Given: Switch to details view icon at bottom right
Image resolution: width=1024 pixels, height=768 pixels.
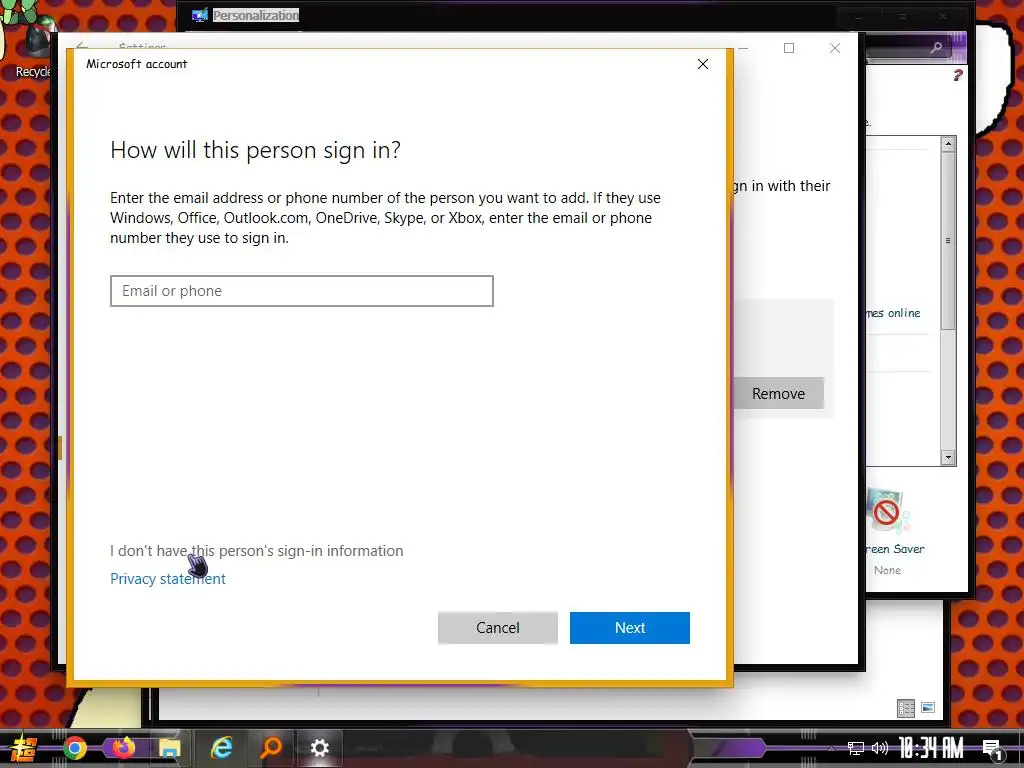Looking at the screenshot, I should 906,708.
